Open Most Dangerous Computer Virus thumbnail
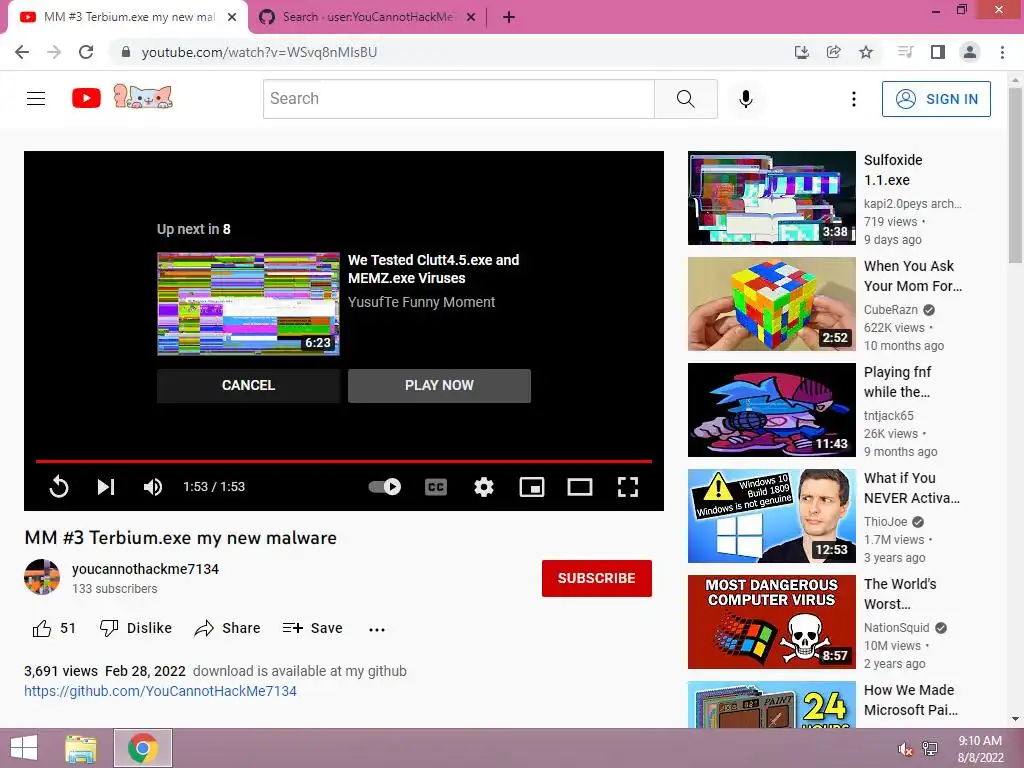The height and width of the screenshot is (768, 1024). click(x=771, y=621)
